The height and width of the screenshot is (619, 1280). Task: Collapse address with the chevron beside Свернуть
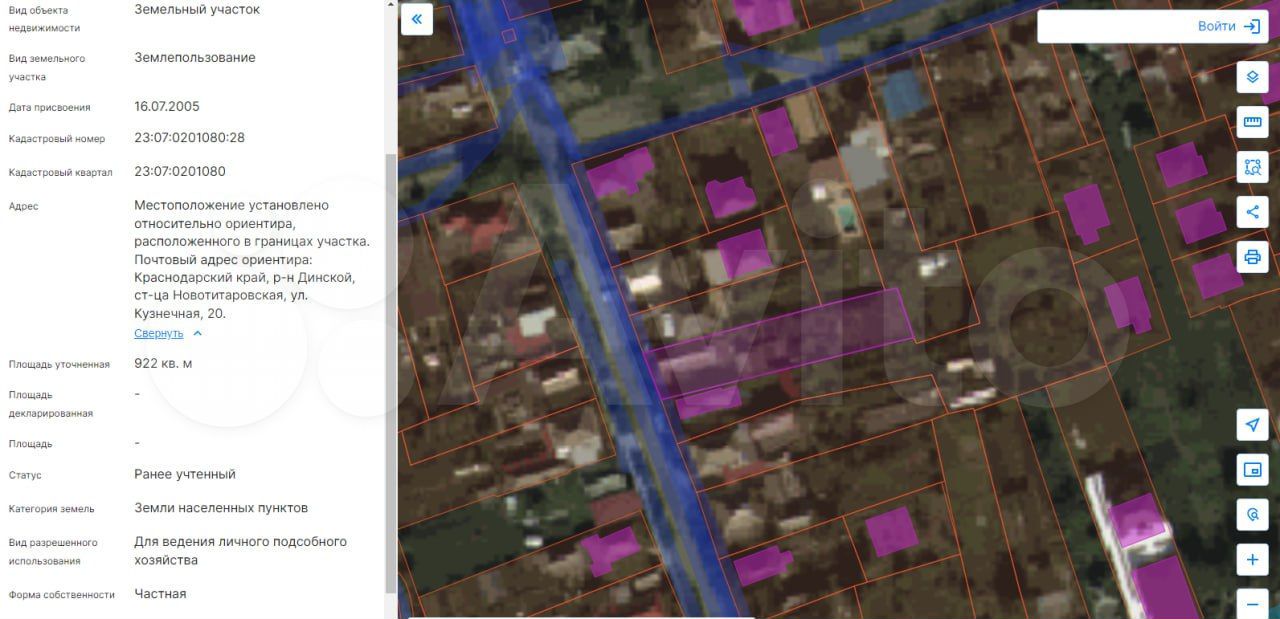point(197,333)
